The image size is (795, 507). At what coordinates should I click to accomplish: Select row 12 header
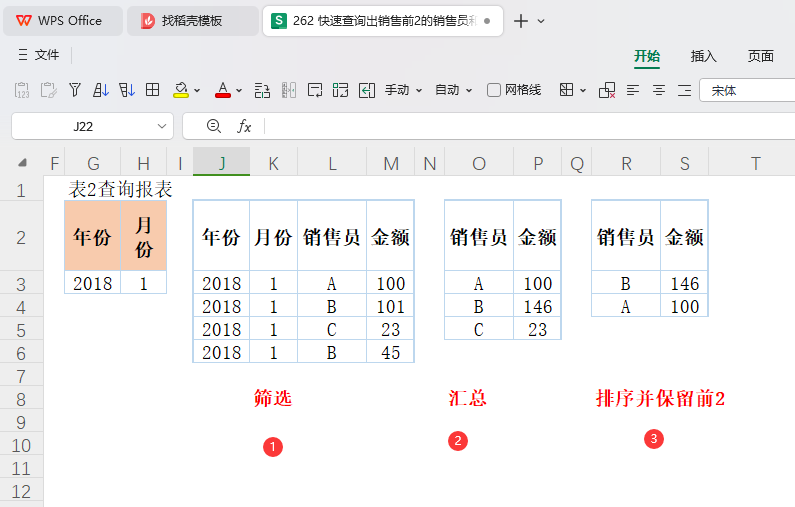point(21,491)
